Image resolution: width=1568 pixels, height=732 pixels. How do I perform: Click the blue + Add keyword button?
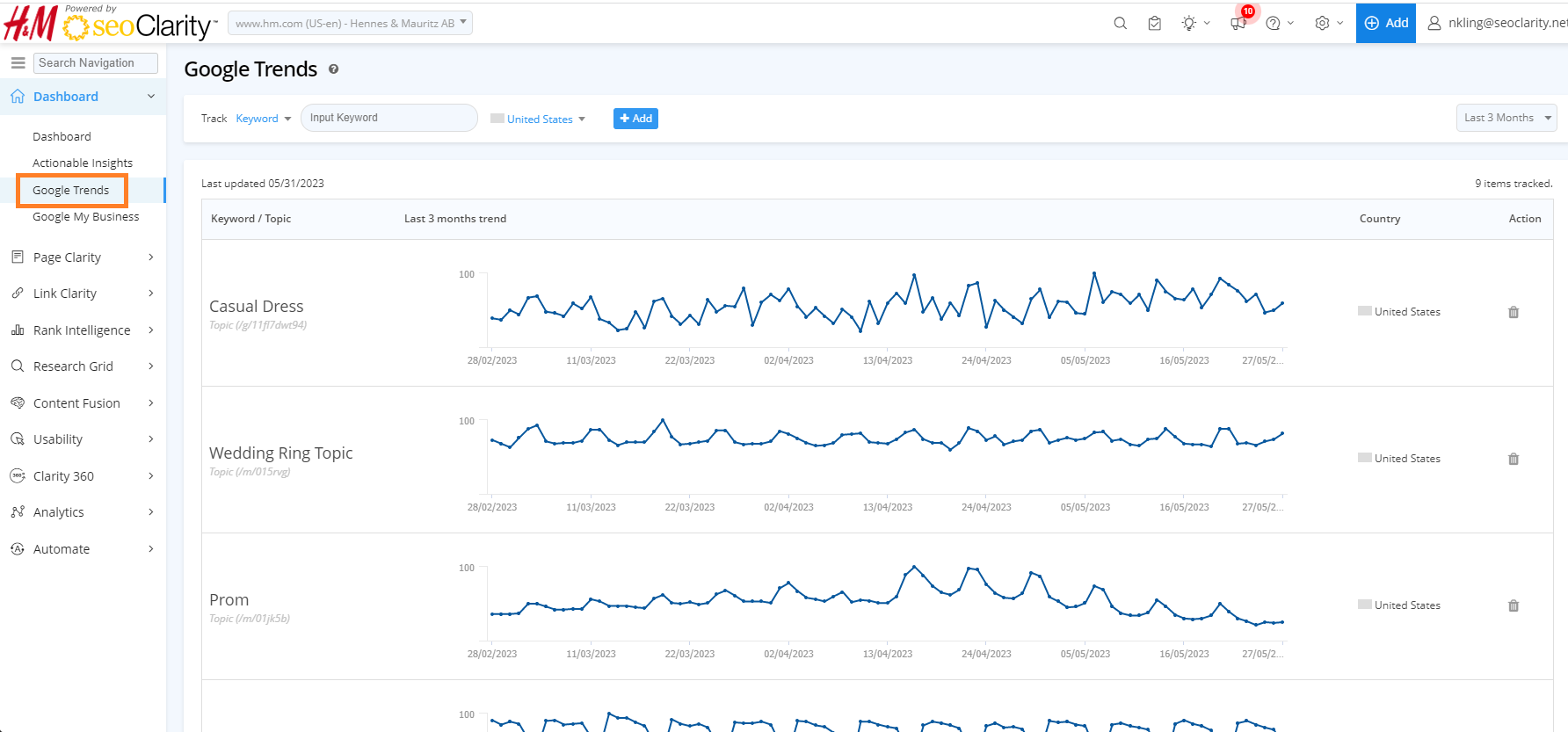coord(635,119)
